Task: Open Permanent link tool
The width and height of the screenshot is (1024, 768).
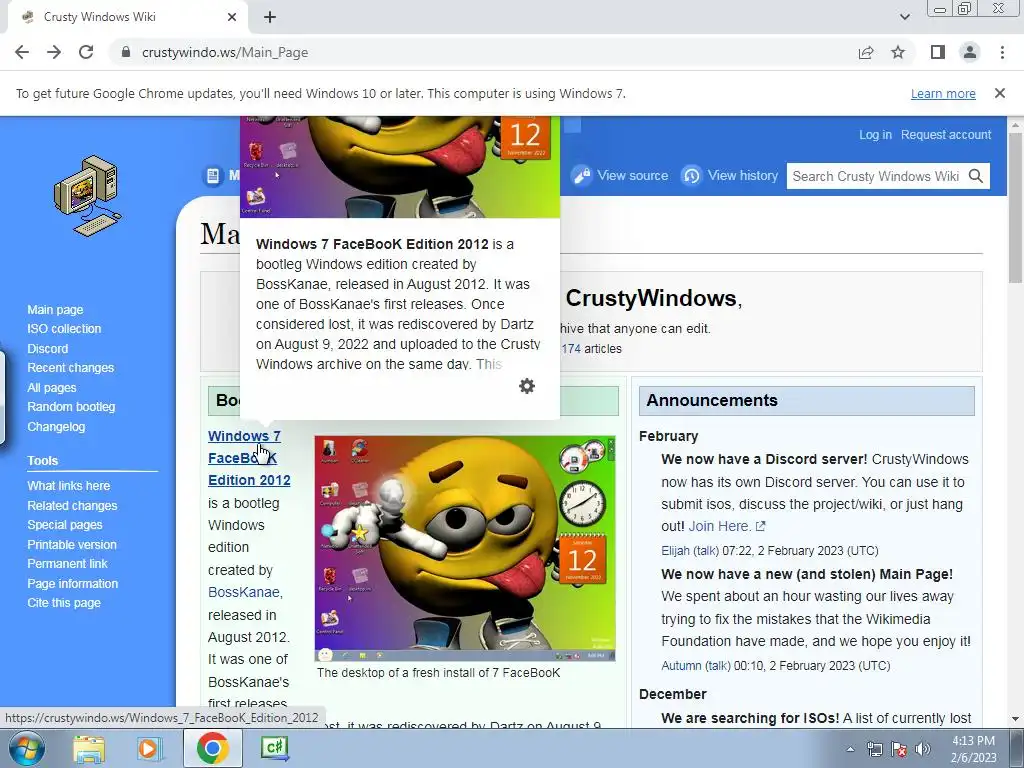Action: tap(67, 564)
